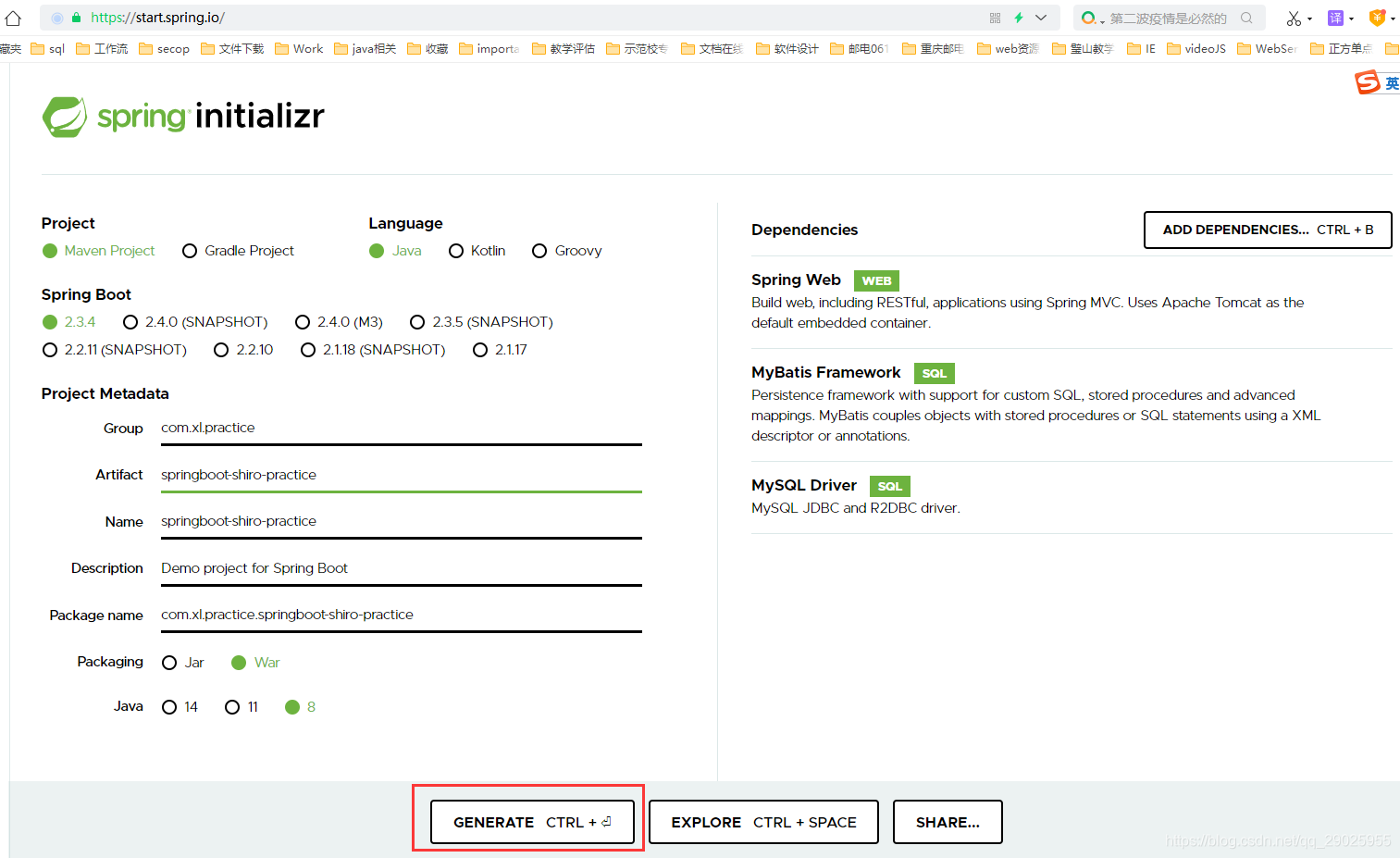1400x858 pixels.
Task: Click the Artifact input field
Action: 402,476
